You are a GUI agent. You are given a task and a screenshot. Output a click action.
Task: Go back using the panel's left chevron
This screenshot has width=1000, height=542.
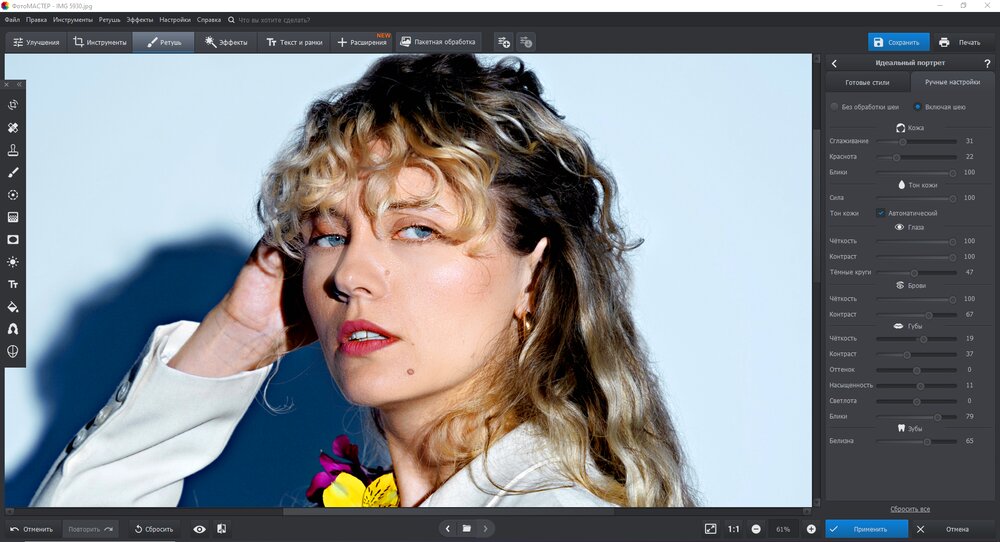[x=834, y=63]
